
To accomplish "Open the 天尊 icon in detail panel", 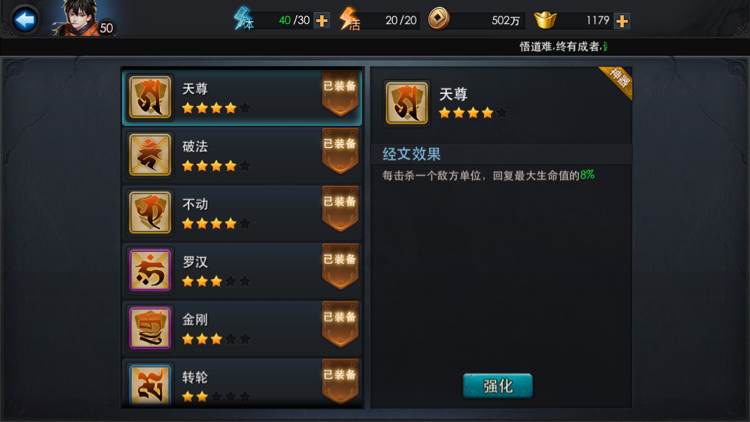I will pos(407,102).
